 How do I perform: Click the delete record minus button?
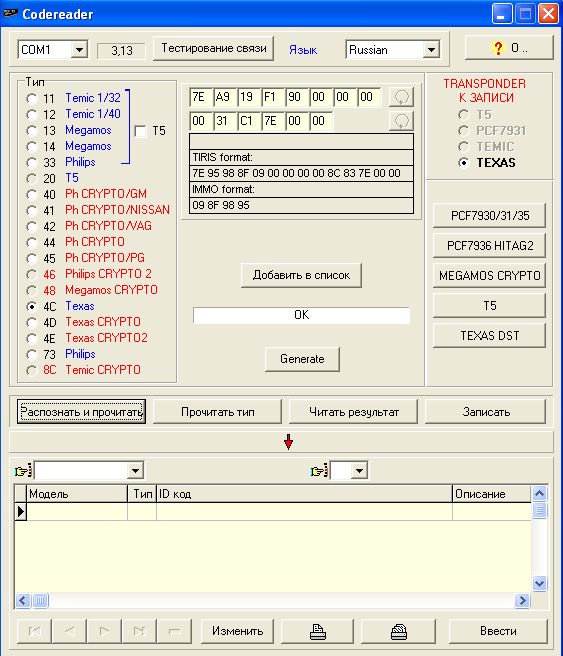coord(174,631)
